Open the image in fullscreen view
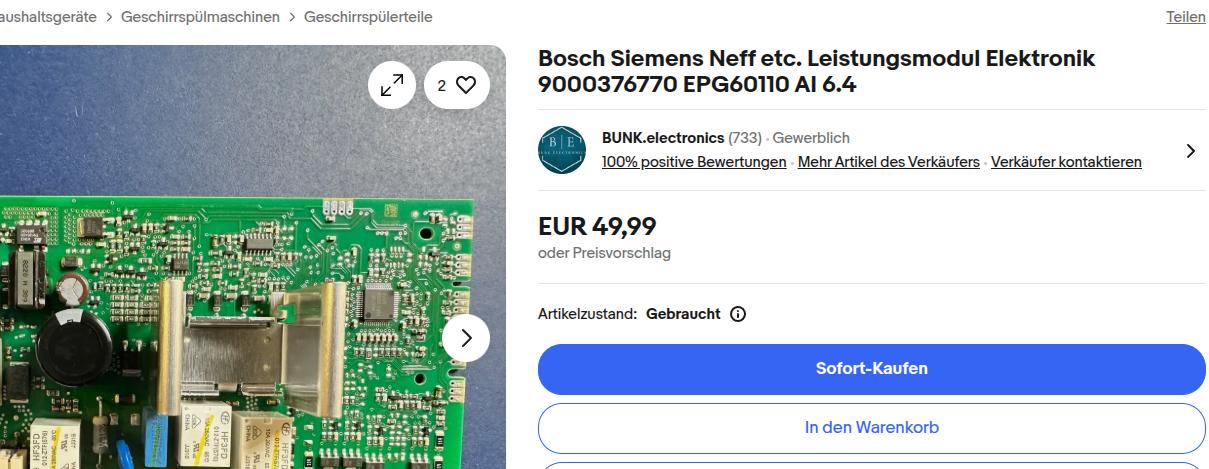1209x469 pixels. 392,85
